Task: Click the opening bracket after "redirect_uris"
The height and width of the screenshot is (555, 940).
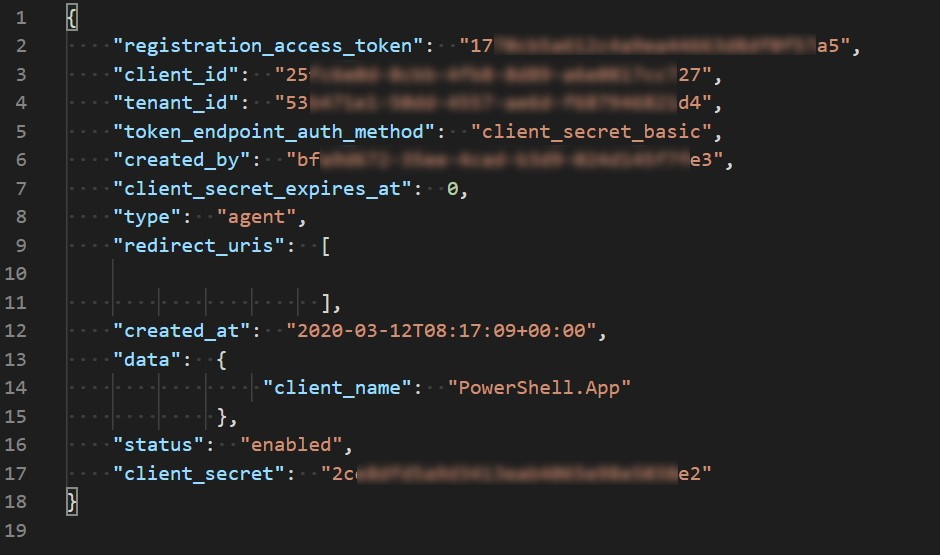Action: 326,246
